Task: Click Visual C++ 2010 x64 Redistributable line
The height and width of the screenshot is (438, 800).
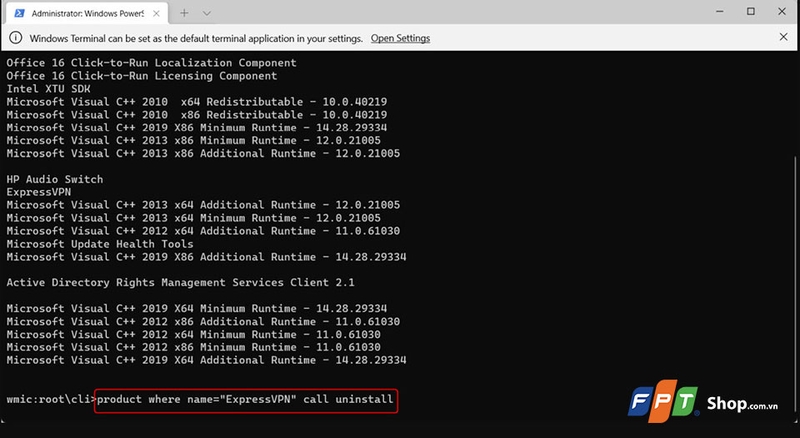Action: tap(196, 102)
